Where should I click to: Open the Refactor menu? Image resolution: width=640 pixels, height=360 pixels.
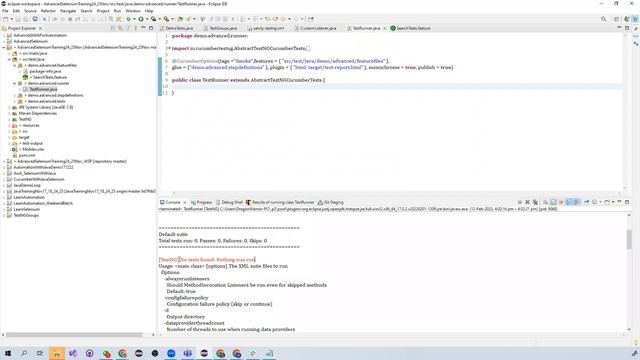48,11
